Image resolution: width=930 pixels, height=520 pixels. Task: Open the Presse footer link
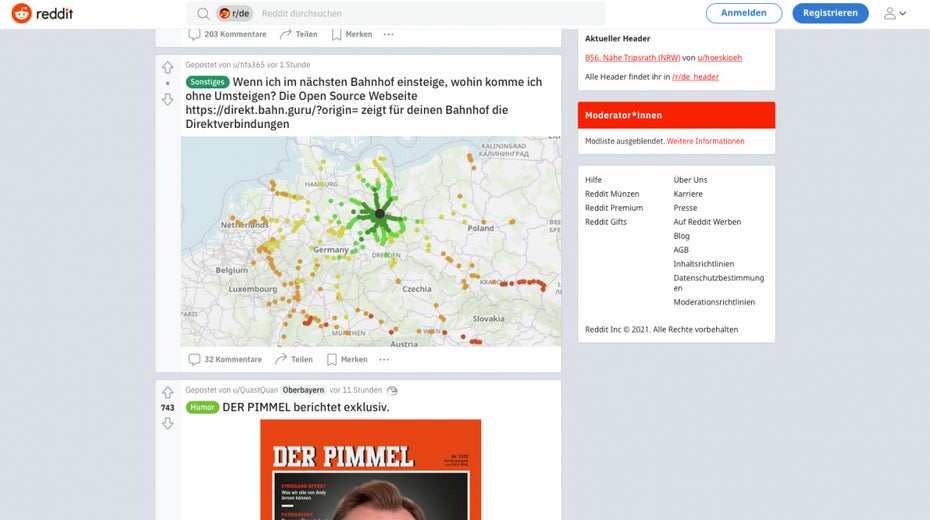[x=685, y=208]
